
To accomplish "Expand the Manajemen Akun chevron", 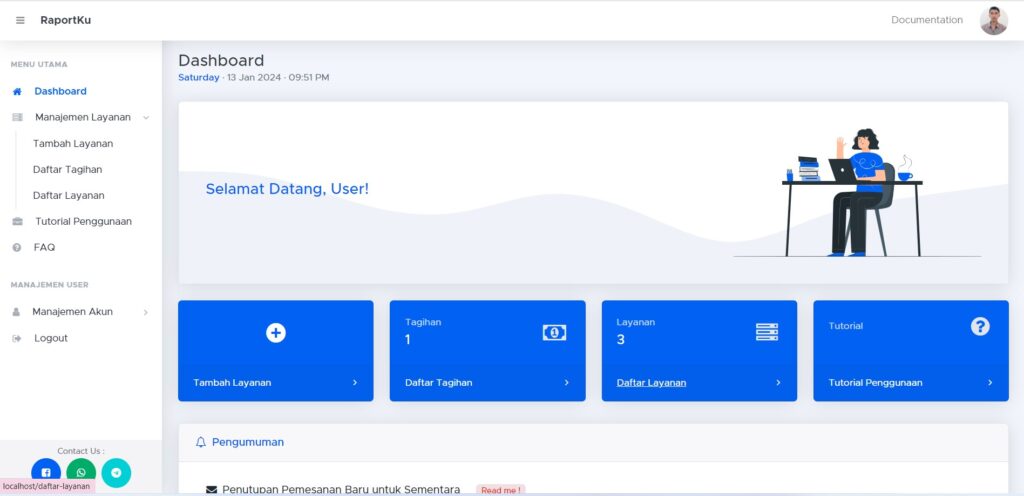I will pyautogui.click(x=146, y=313).
